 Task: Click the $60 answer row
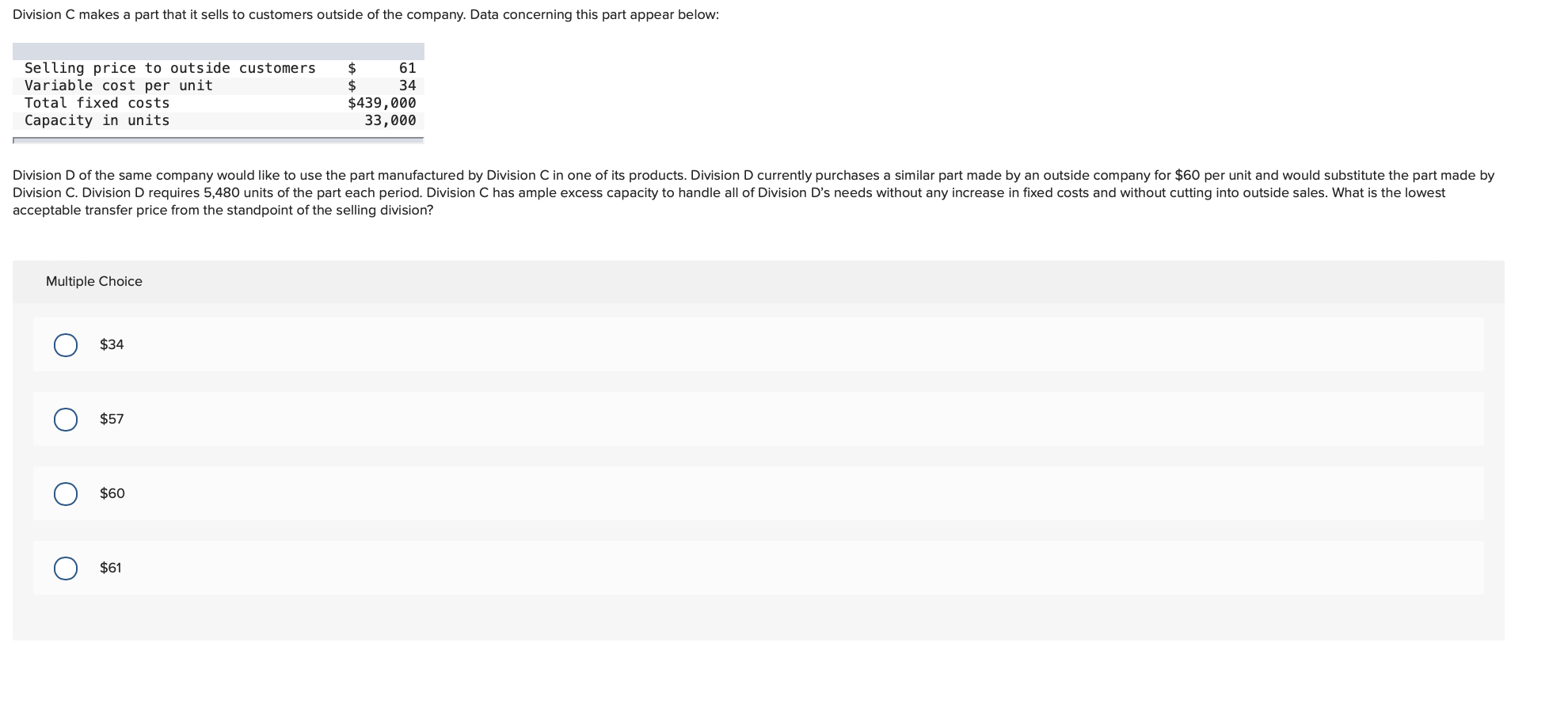coord(475,492)
